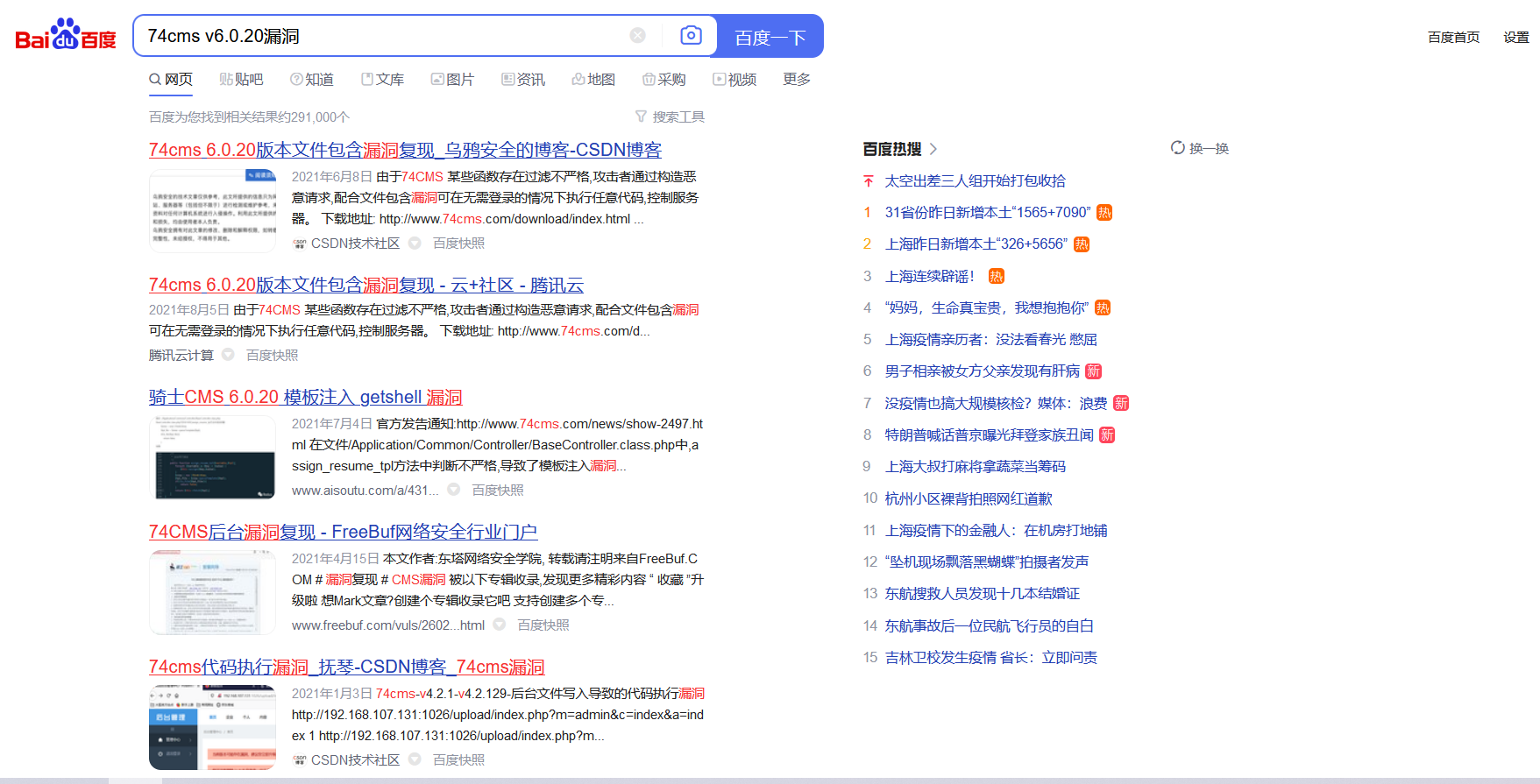Clear the search box with the X icon

pyautogui.click(x=638, y=35)
